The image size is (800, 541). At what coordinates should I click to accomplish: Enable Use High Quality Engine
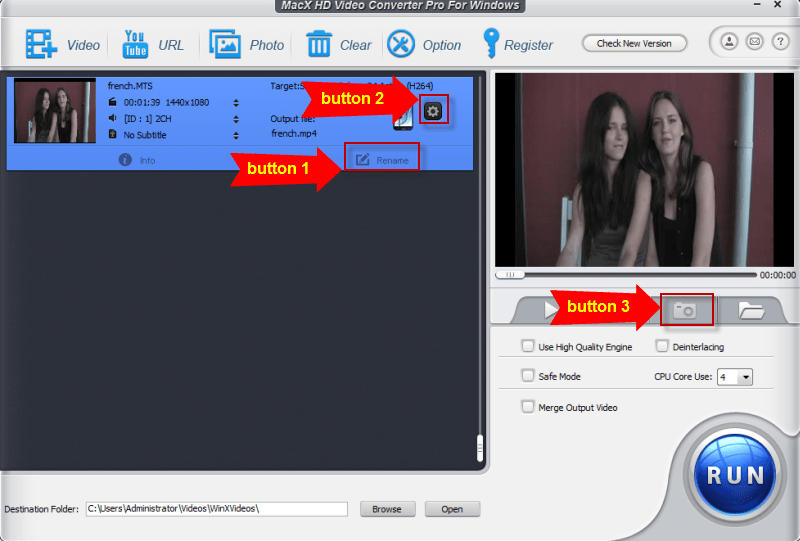pyautogui.click(x=528, y=346)
